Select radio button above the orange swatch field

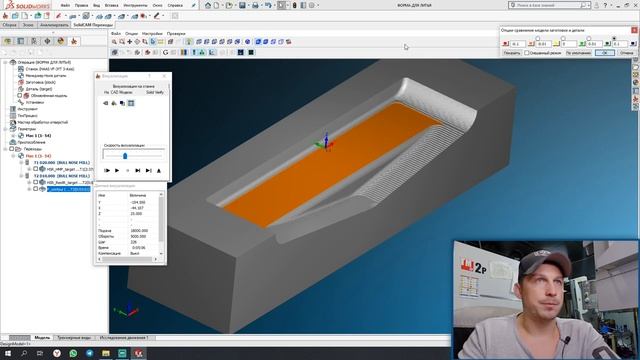click(538, 38)
